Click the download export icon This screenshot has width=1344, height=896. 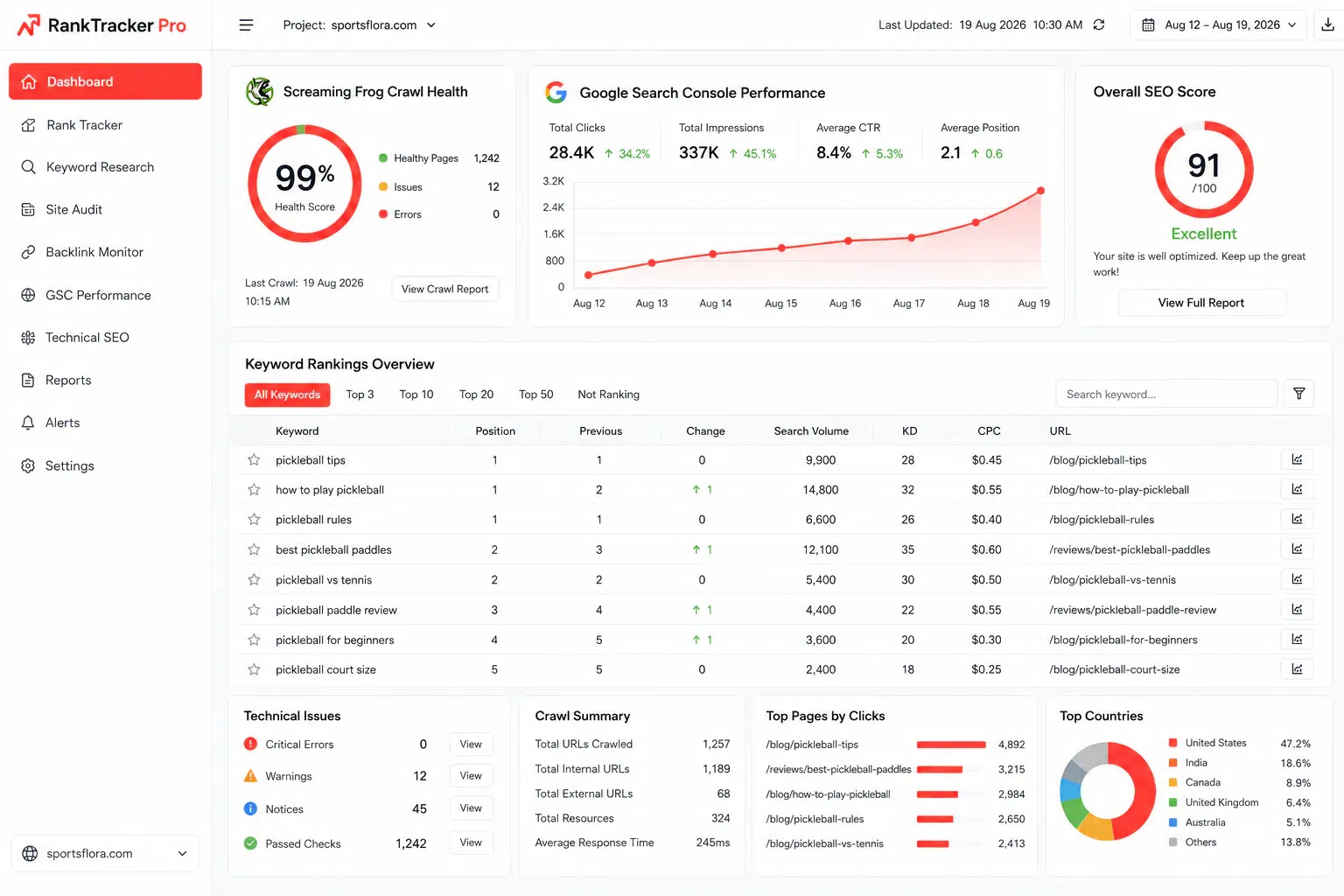point(1327,25)
